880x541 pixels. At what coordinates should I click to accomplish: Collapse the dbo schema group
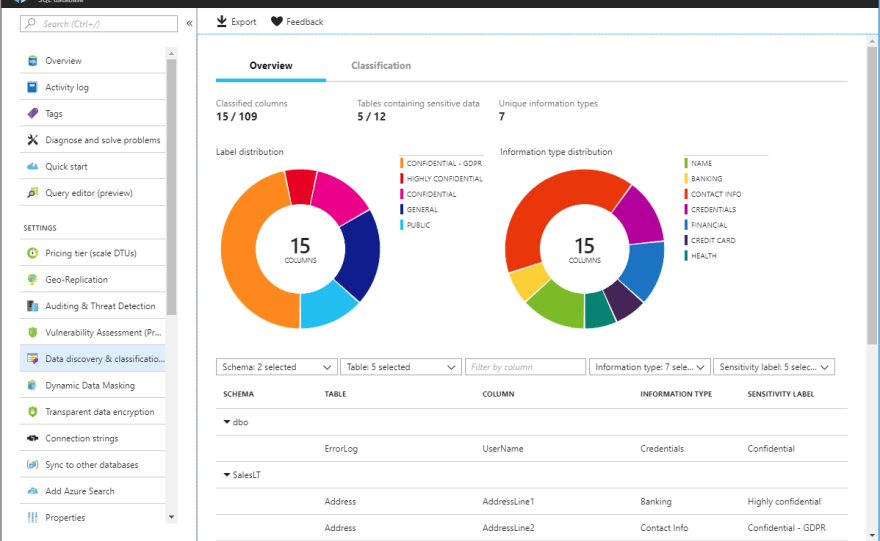point(227,422)
